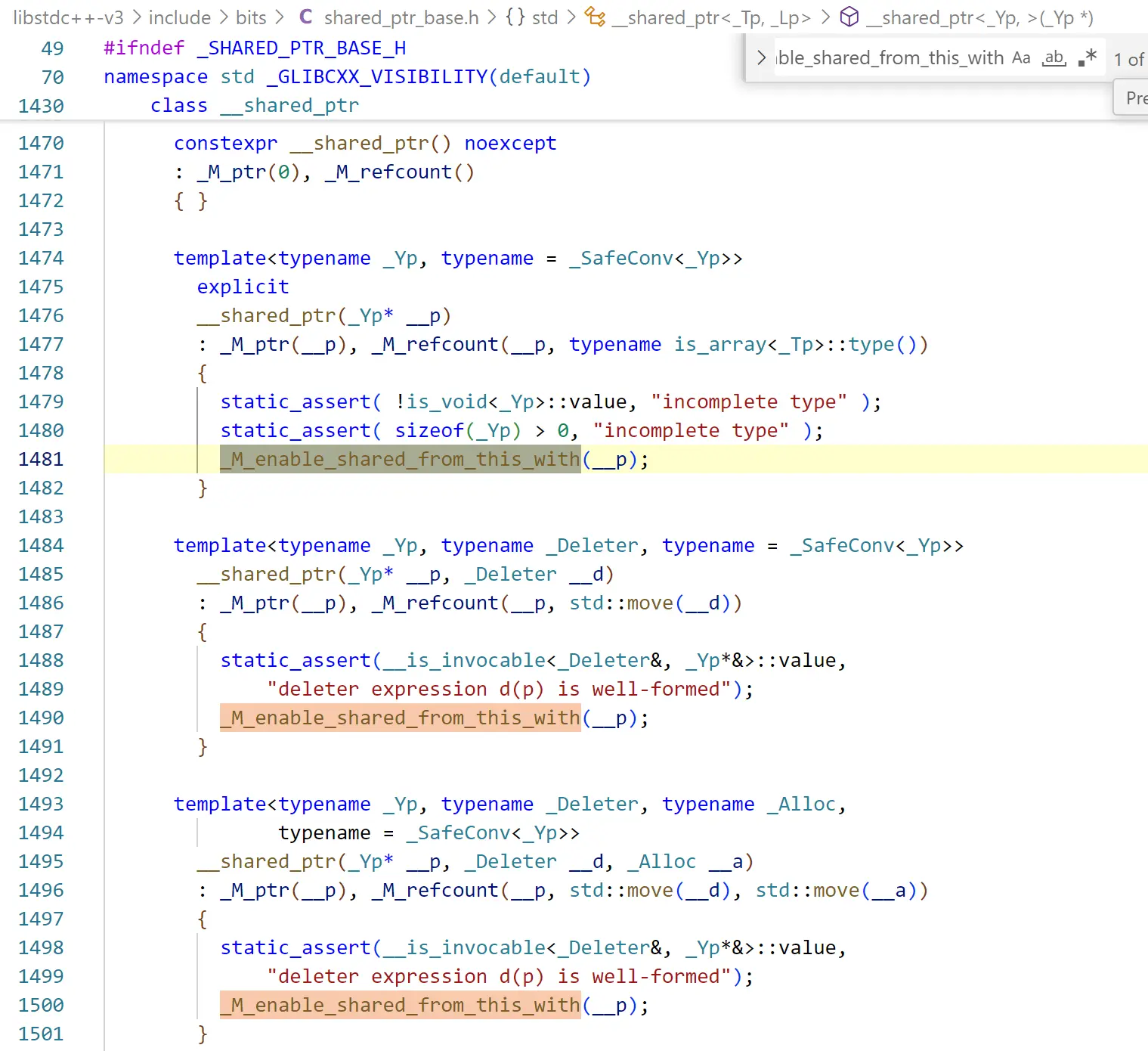Open the include breadcrumb folder

180,17
